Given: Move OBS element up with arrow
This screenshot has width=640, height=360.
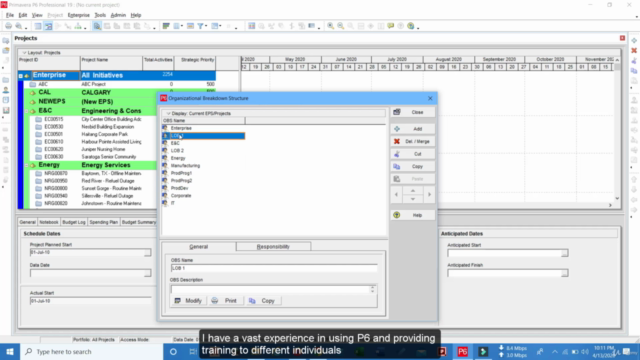Looking at the screenshot, I should click(x=413, y=191).
